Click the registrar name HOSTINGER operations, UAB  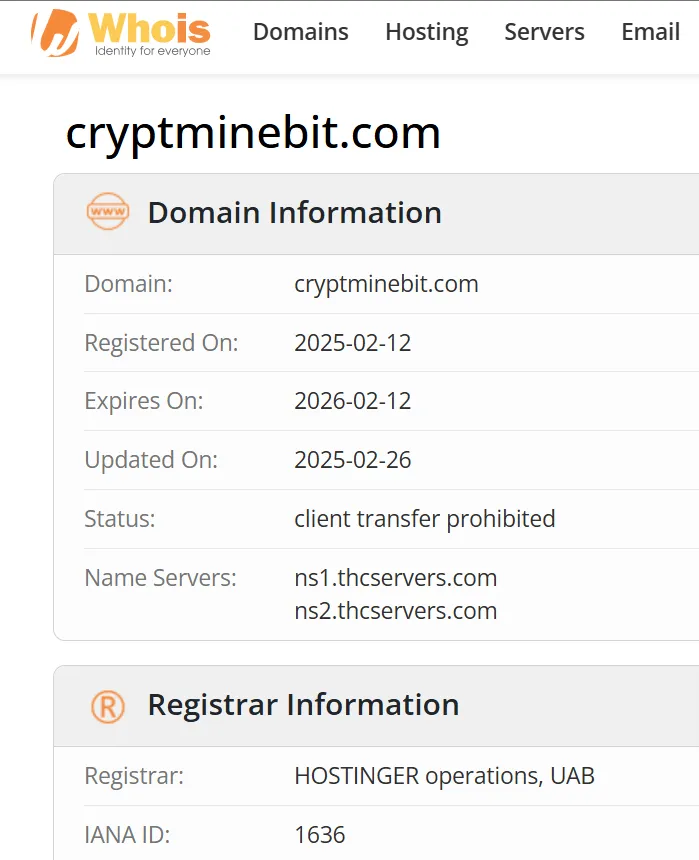(444, 776)
